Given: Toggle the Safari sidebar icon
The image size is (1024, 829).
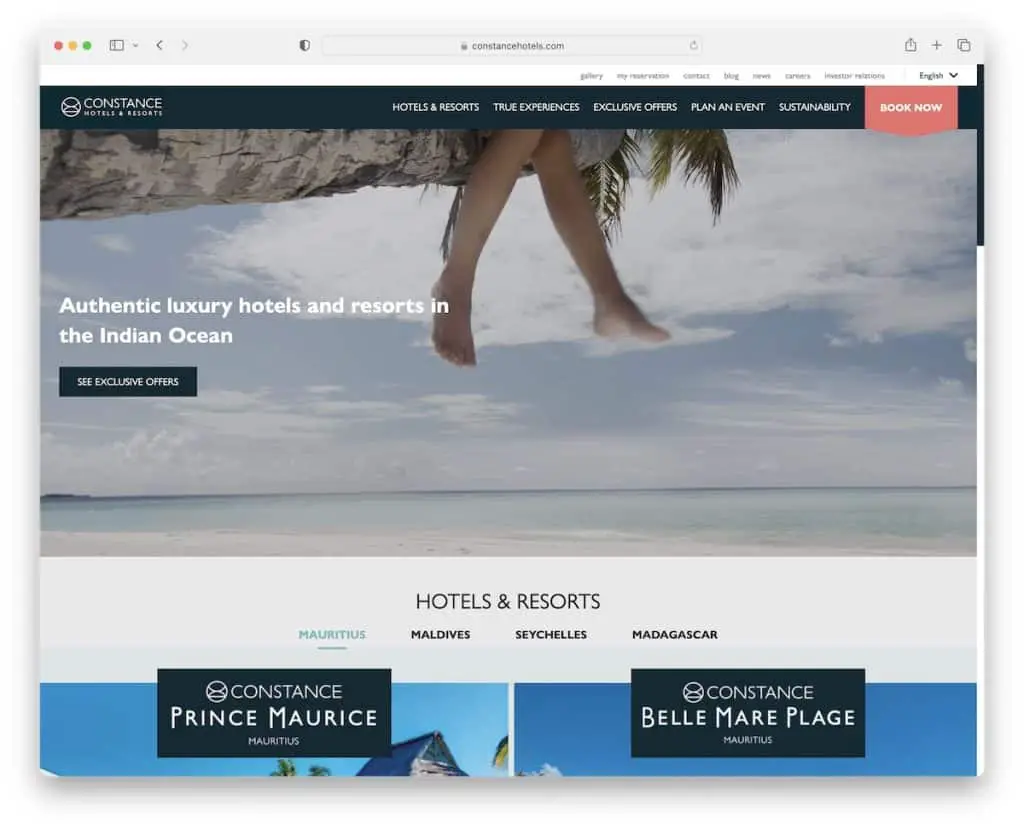Looking at the screenshot, I should 116,45.
